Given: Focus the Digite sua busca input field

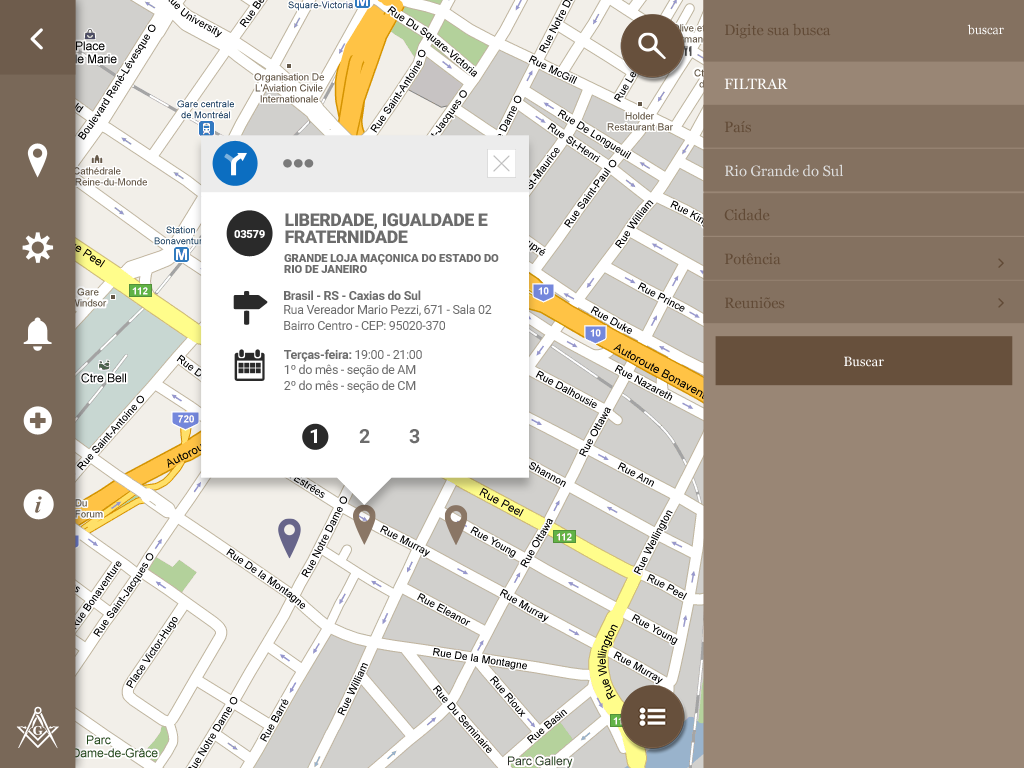Looking at the screenshot, I should pyautogui.click(x=836, y=30).
